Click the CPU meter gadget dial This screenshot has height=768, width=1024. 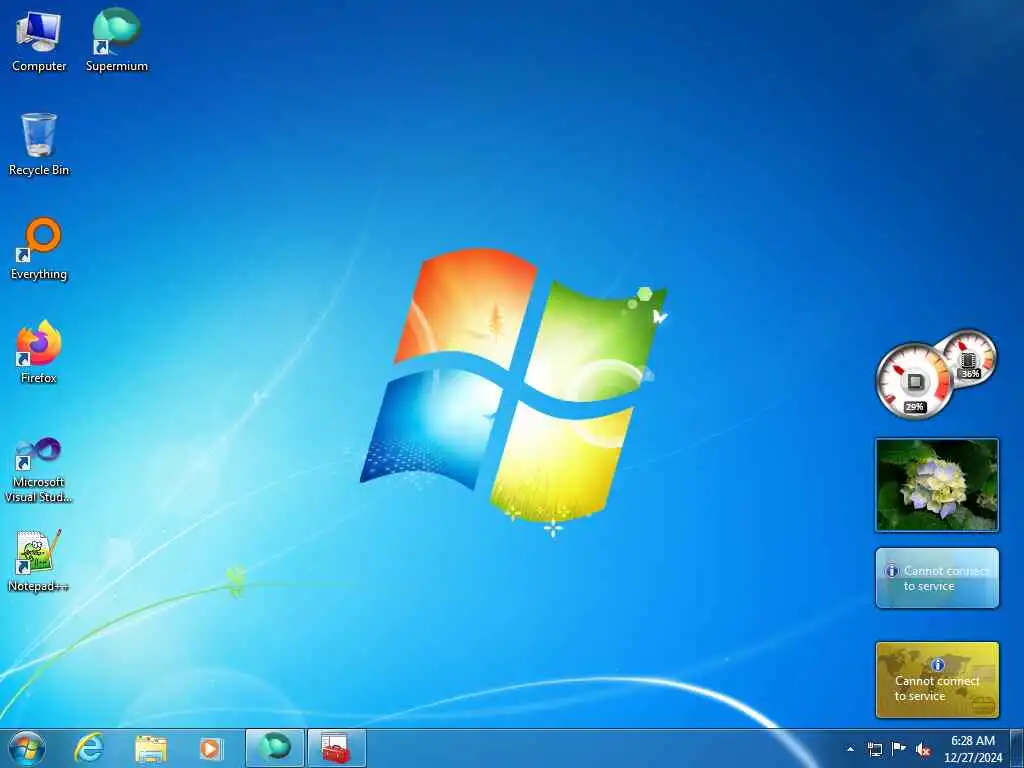pyautogui.click(x=914, y=381)
